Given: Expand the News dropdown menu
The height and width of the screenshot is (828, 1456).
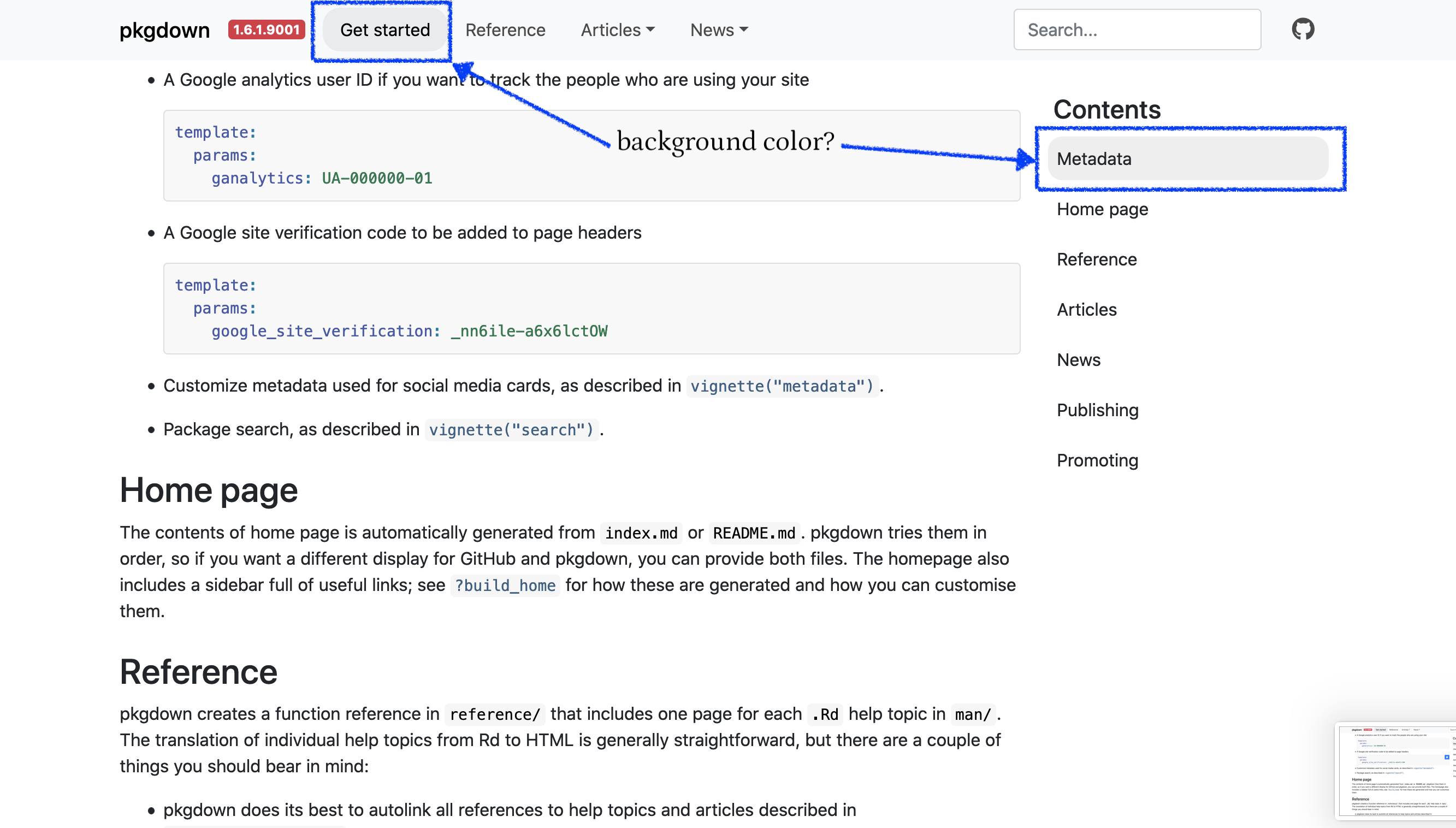Looking at the screenshot, I should coord(719,30).
